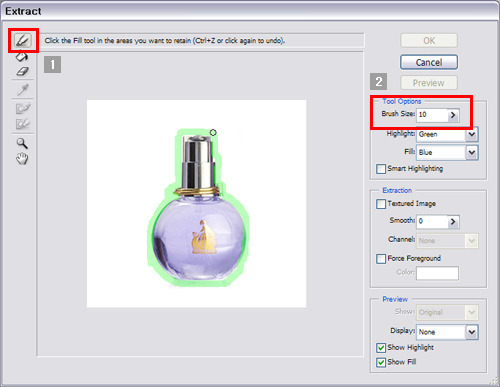Click the OK button
The width and height of the screenshot is (500, 387).
click(x=429, y=41)
